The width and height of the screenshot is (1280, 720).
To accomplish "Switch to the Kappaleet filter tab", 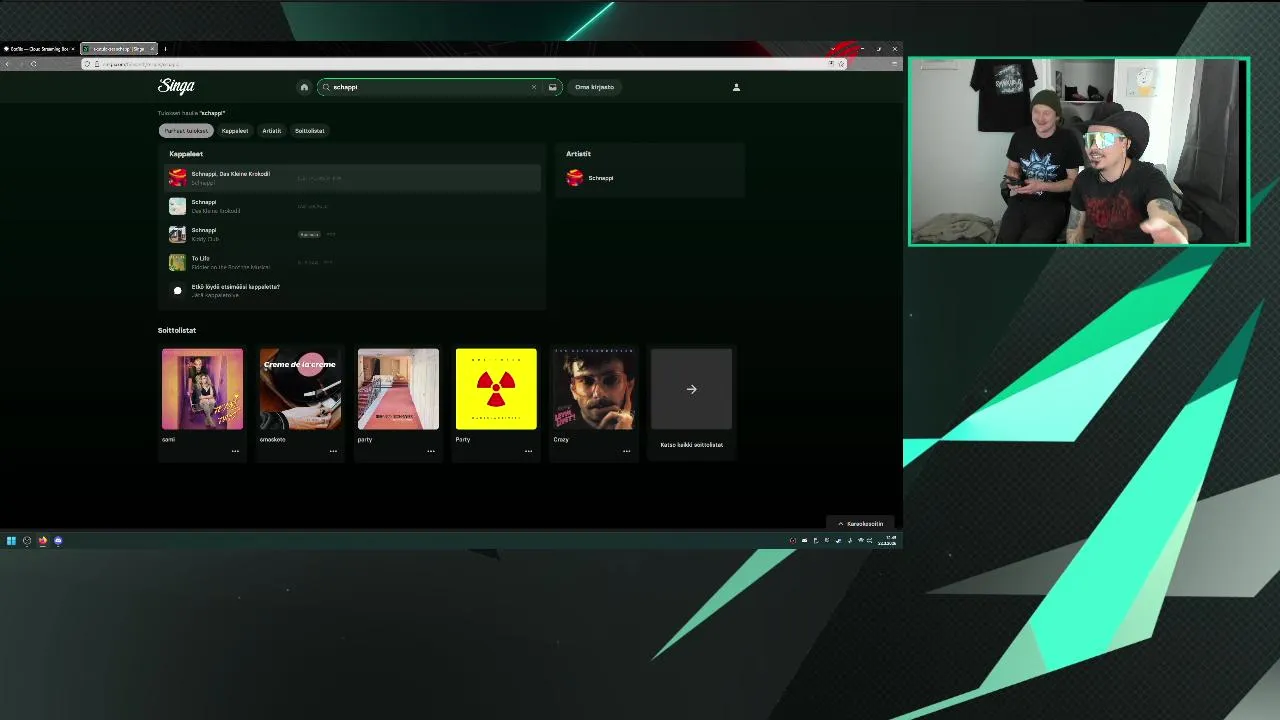I will click(235, 131).
